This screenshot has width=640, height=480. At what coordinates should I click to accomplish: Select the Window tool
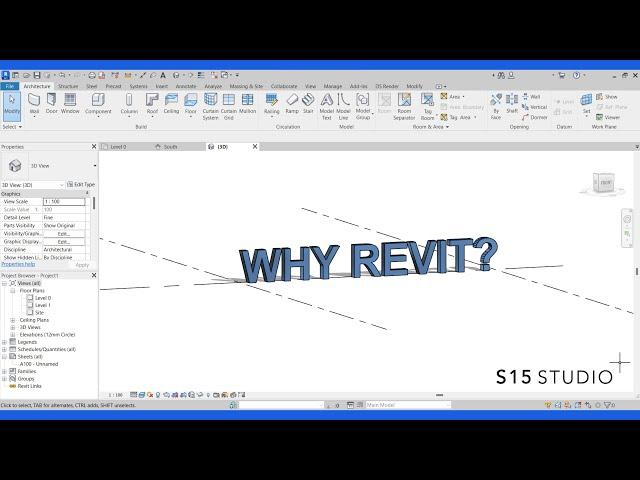[70, 104]
